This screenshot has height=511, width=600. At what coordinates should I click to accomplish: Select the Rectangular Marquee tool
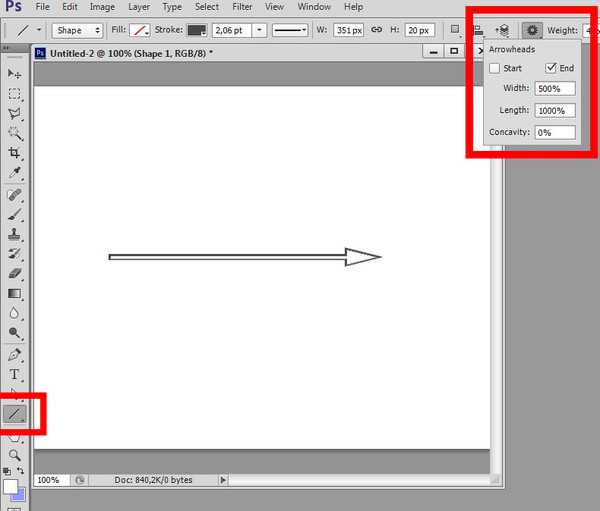[15, 94]
